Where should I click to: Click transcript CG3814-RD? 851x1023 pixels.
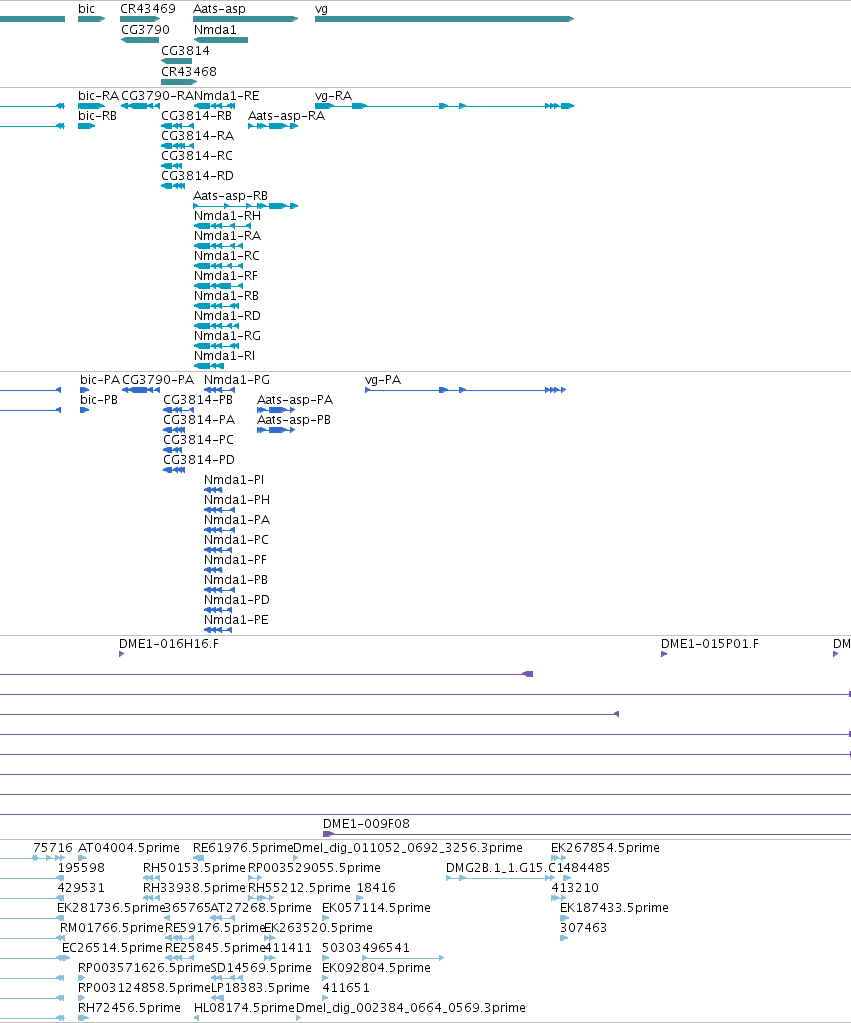[173, 186]
